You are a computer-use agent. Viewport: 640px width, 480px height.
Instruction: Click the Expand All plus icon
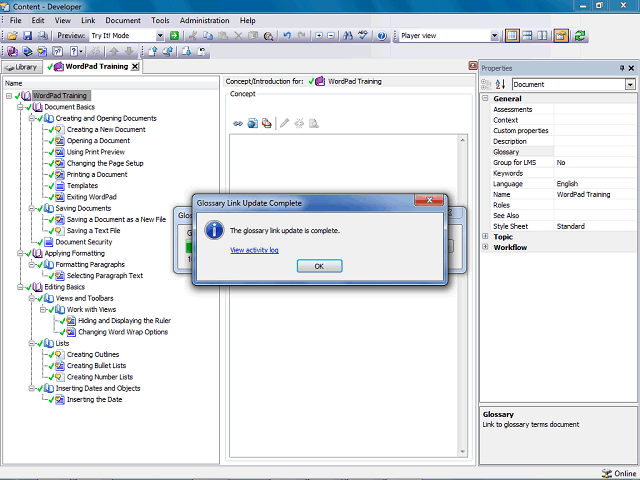click(319, 36)
